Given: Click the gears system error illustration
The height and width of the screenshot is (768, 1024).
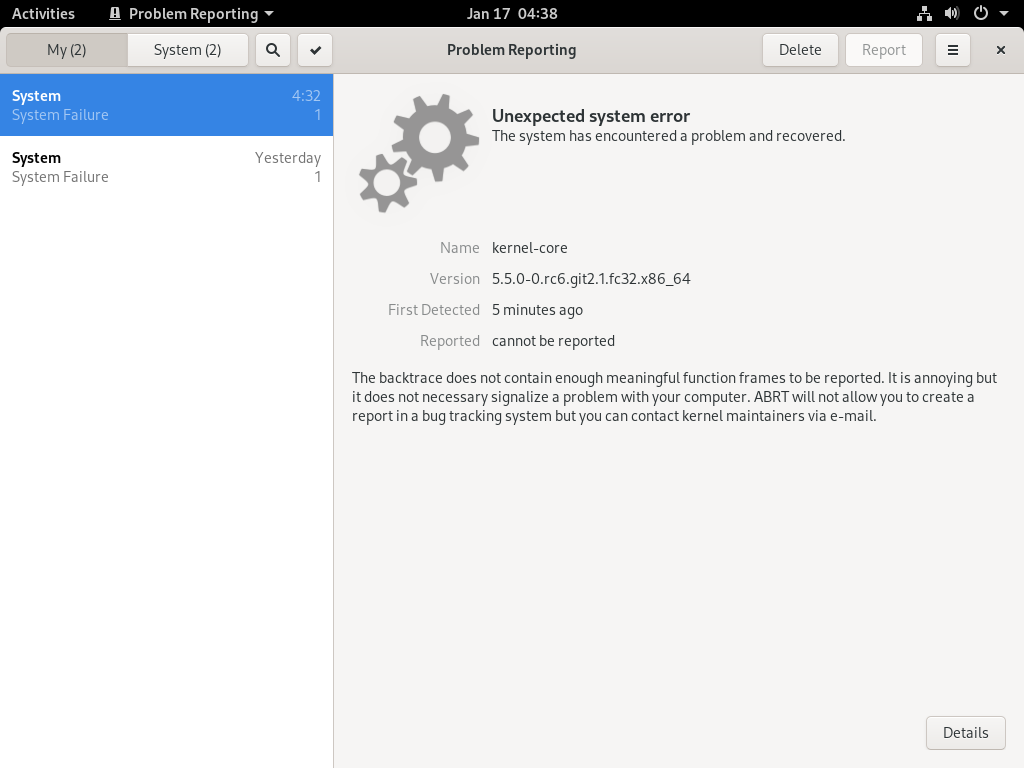Looking at the screenshot, I should [x=419, y=153].
